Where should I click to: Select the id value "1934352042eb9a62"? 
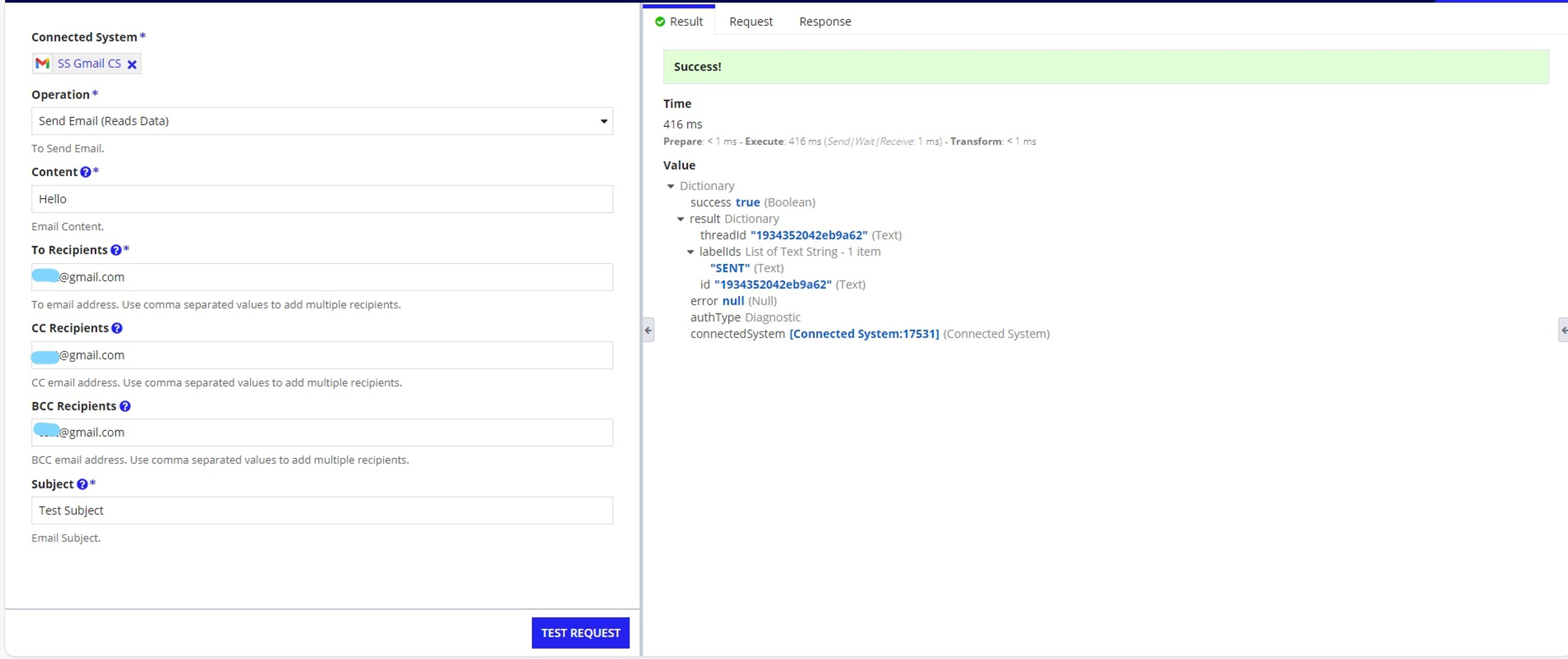point(773,284)
